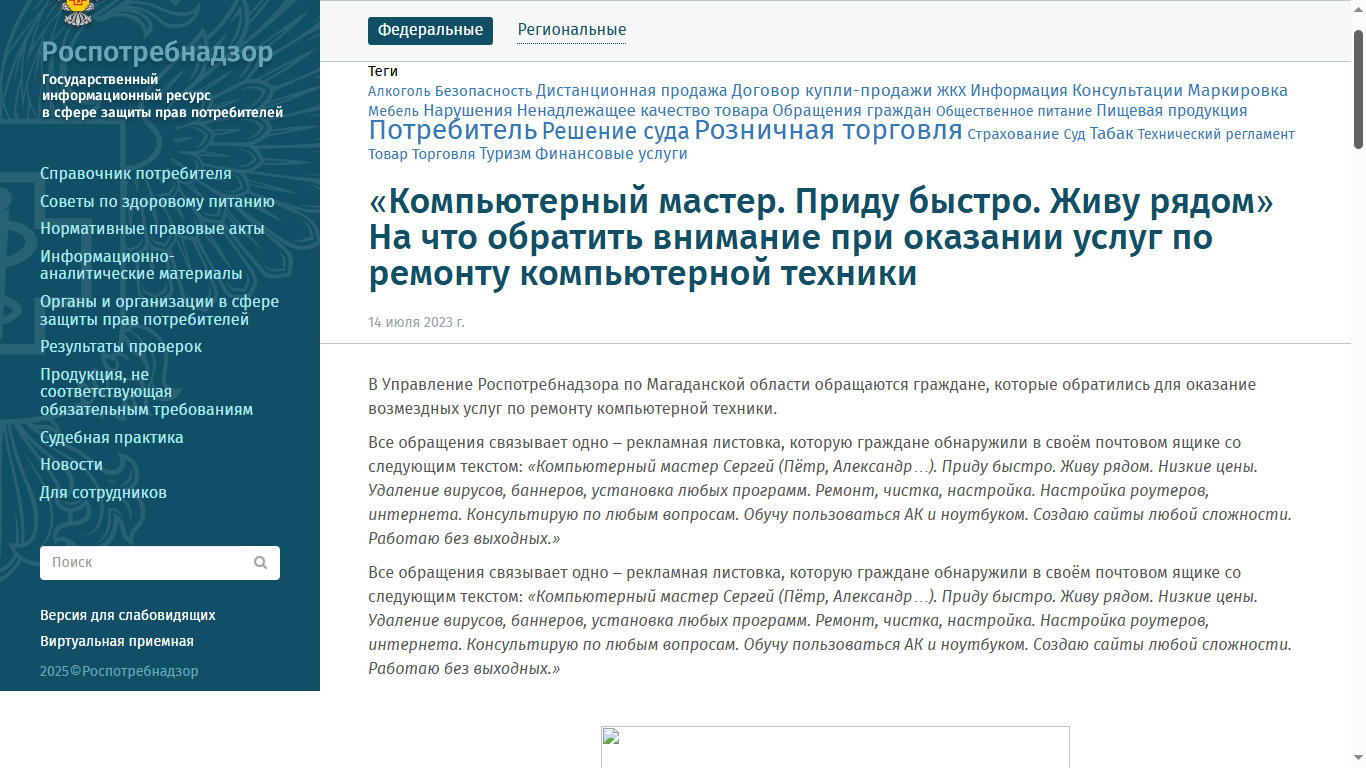This screenshot has height=768, width=1366.
Task: Open the Нарушения tag
Action: pos(468,111)
